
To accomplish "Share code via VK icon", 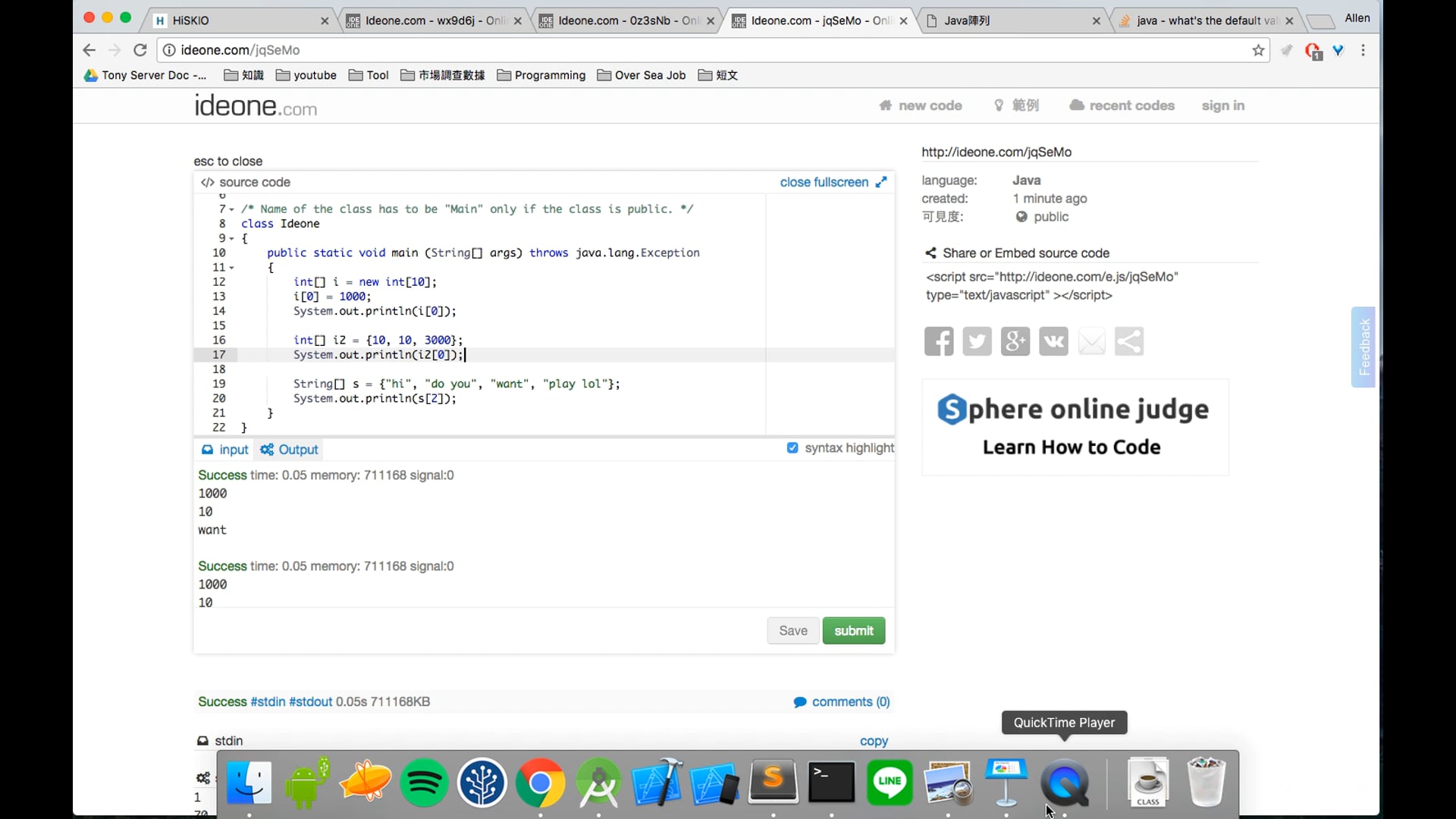I will (1053, 341).
